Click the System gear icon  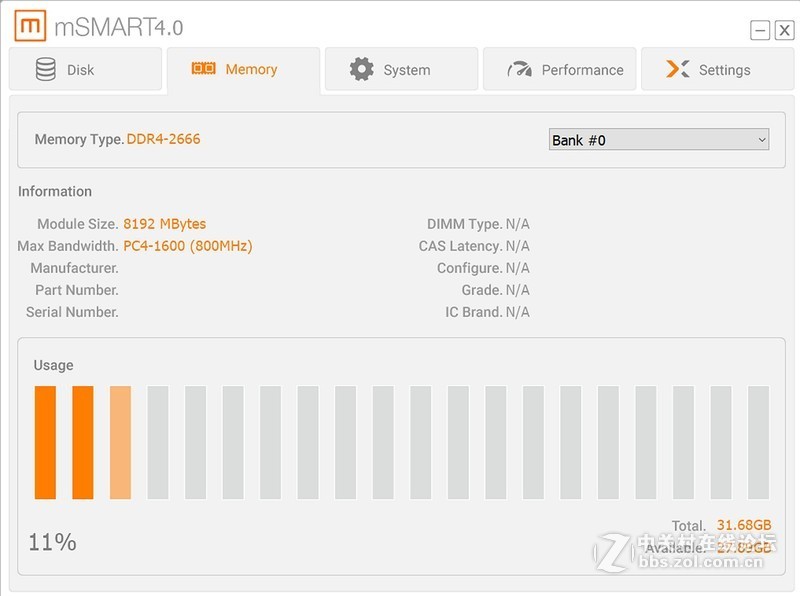(361, 69)
